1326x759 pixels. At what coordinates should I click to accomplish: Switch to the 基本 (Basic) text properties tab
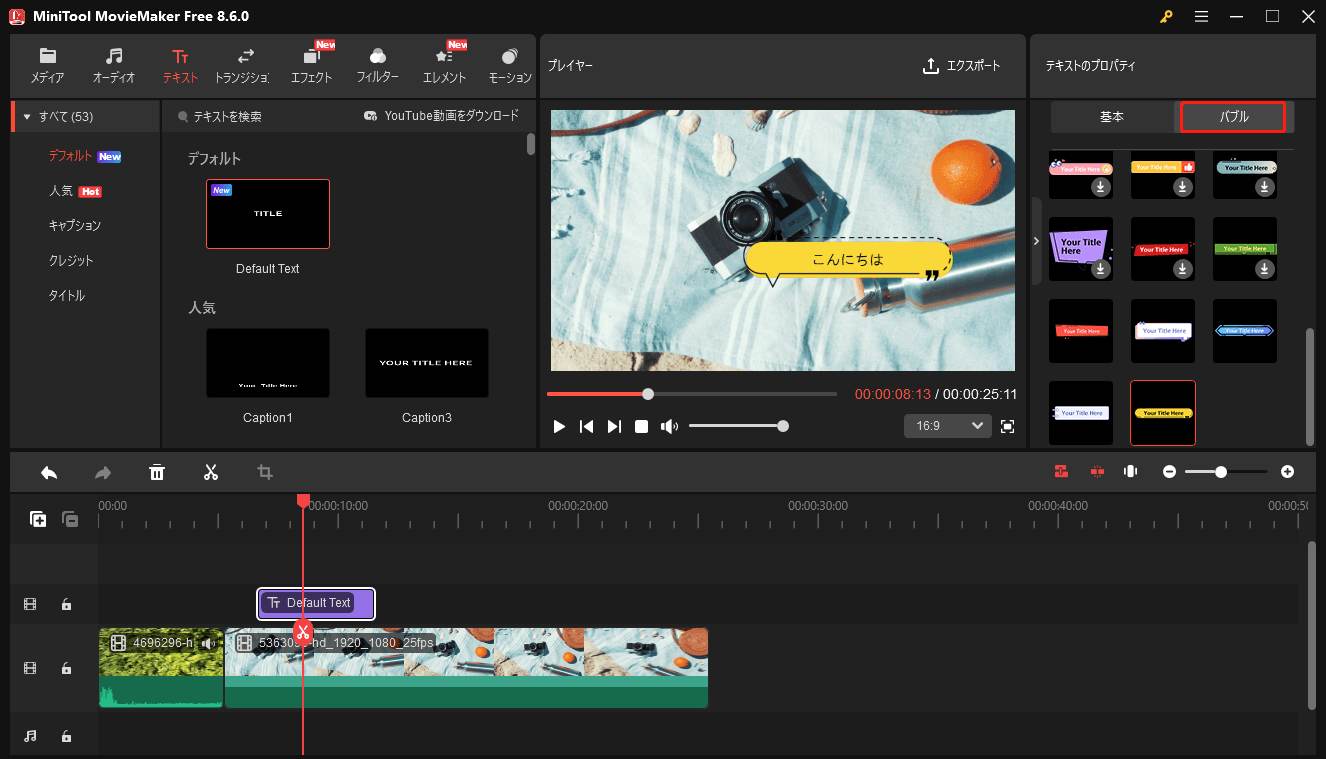click(1111, 116)
